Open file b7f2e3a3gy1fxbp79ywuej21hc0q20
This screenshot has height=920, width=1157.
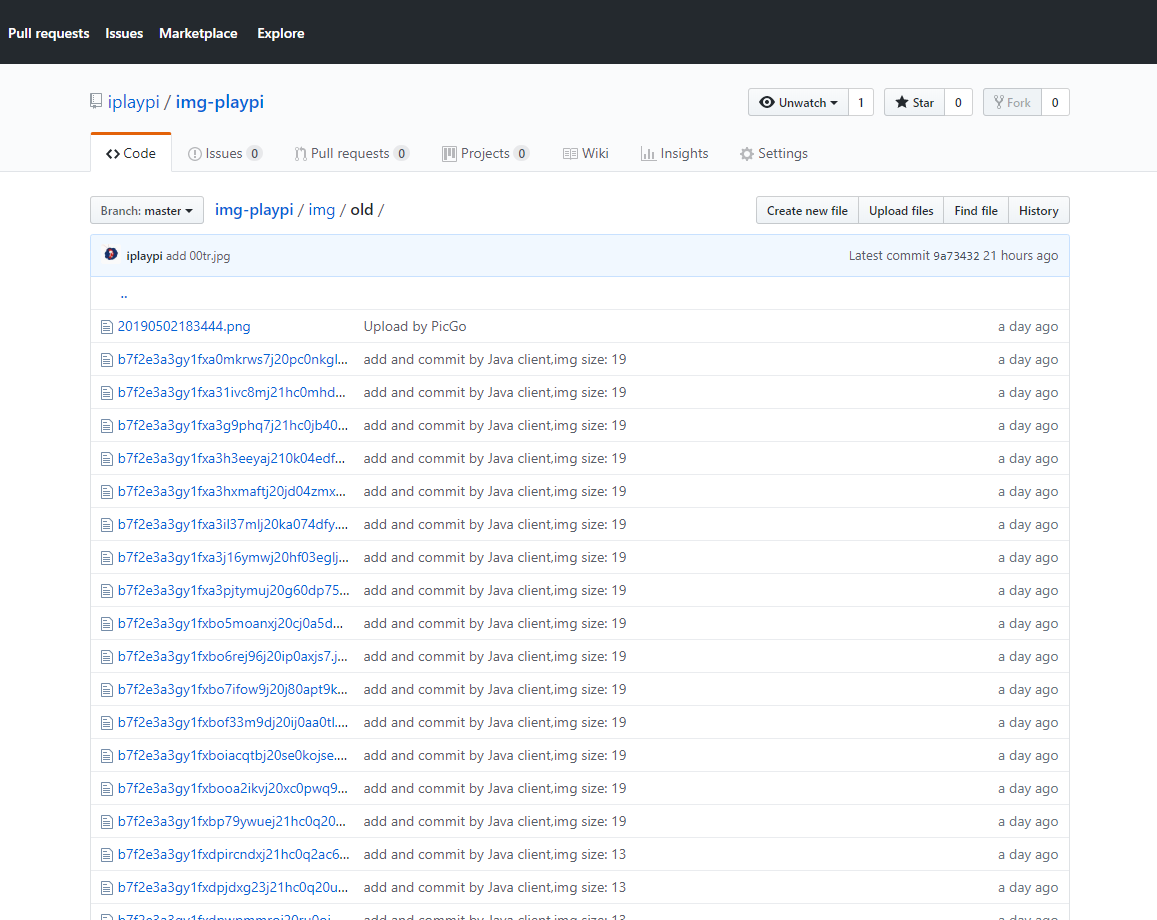(232, 821)
